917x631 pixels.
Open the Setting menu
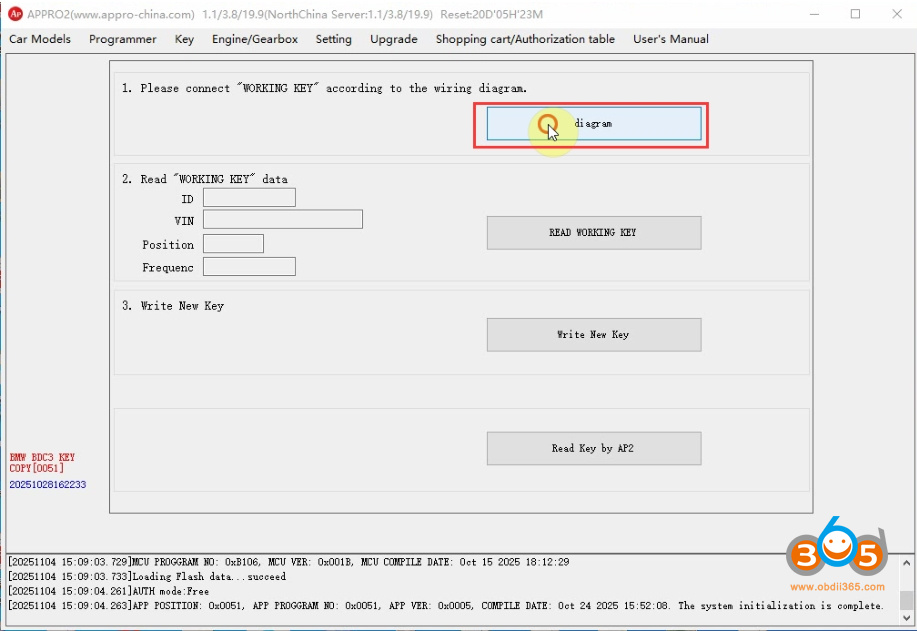(333, 39)
